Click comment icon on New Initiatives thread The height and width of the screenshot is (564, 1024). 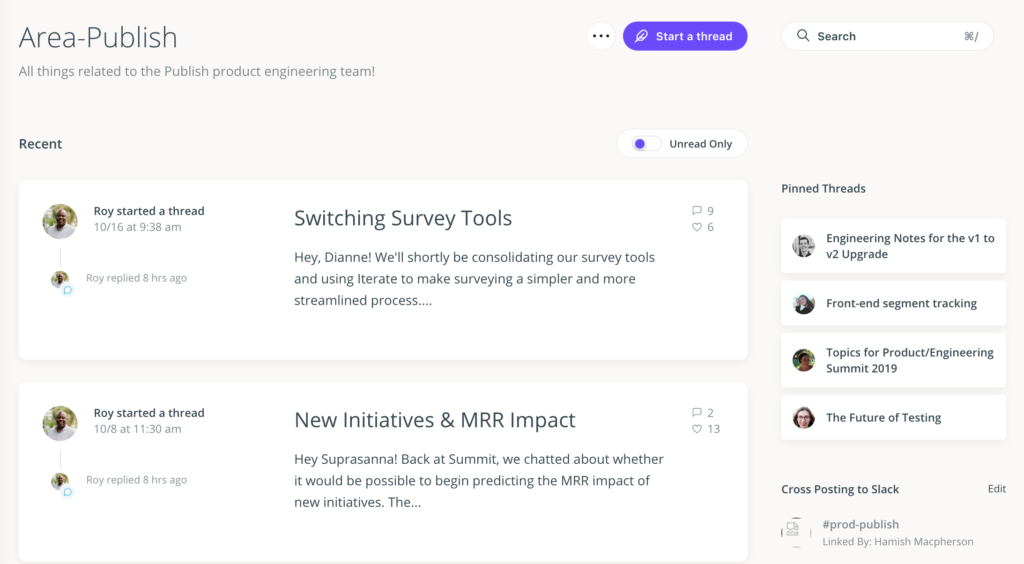(697, 412)
